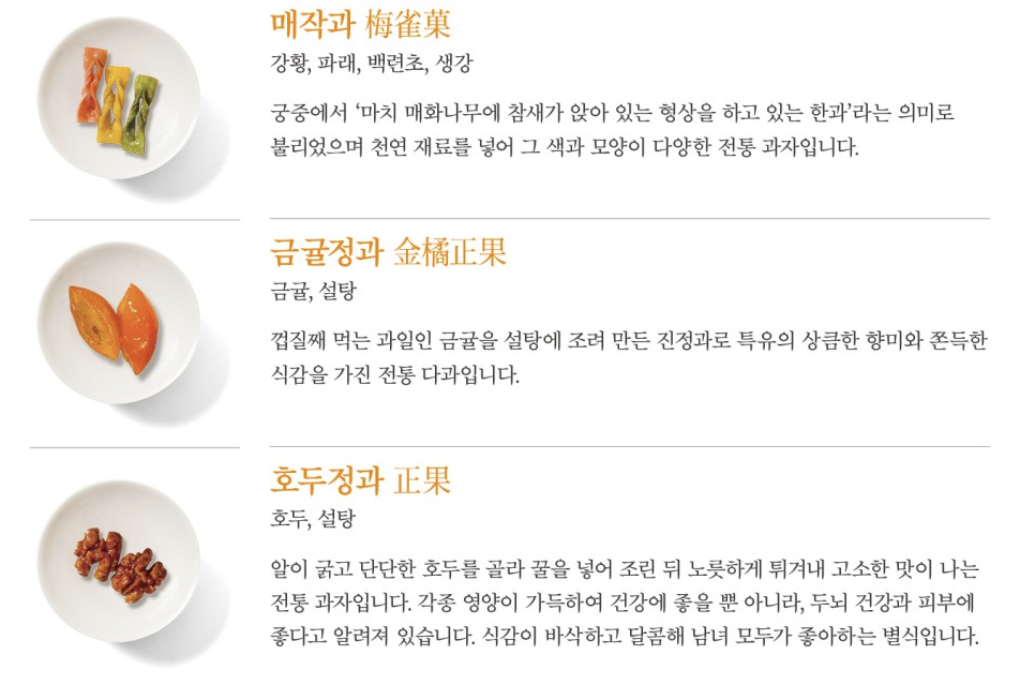Select the 금귤정과 金橘正果 heading
The image size is (1032, 694).
point(388,252)
